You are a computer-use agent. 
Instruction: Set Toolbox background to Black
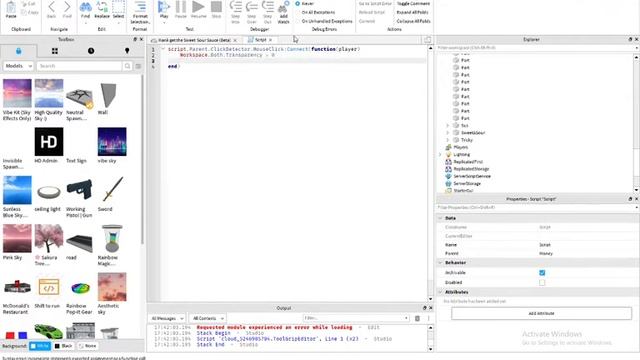point(64,346)
